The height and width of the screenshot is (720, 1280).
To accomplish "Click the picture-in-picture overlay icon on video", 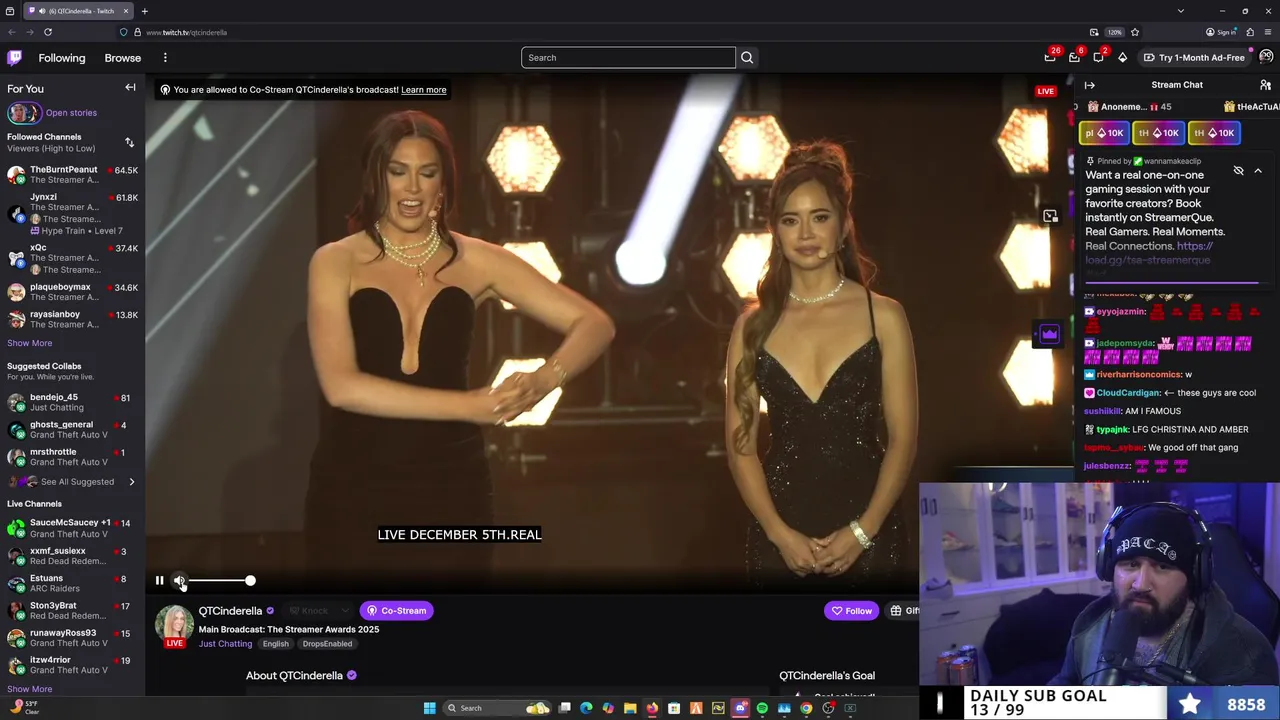I will [x=1050, y=216].
